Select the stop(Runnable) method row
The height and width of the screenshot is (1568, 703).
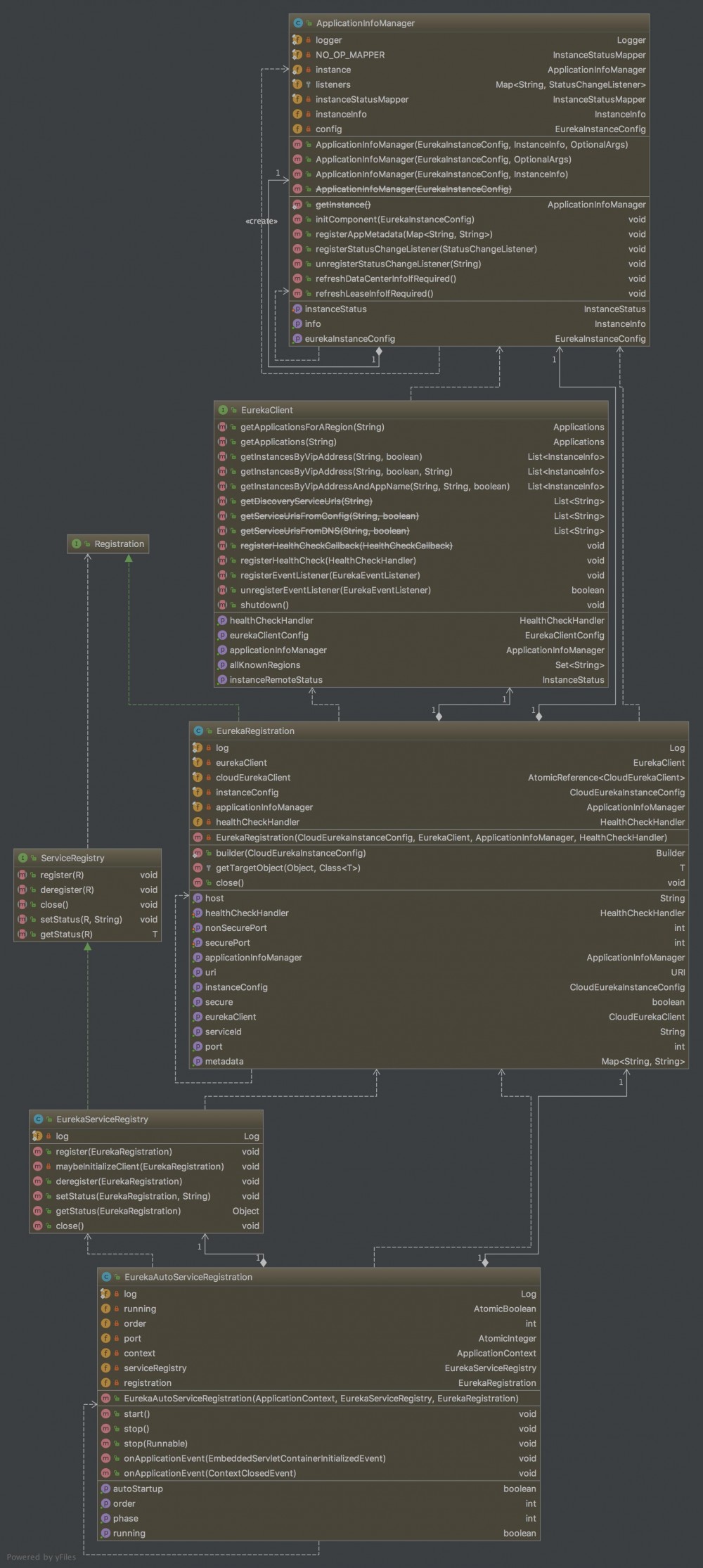click(x=155, y=1444)
